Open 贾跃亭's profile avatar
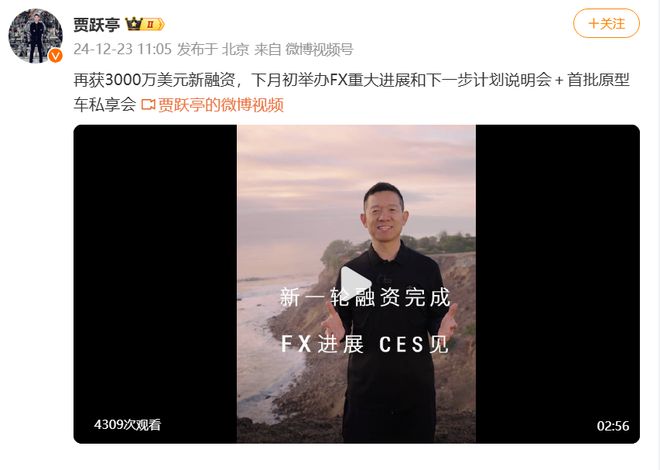Image resolution: width=660 pixels, height=470 pixels. [35, 36]
